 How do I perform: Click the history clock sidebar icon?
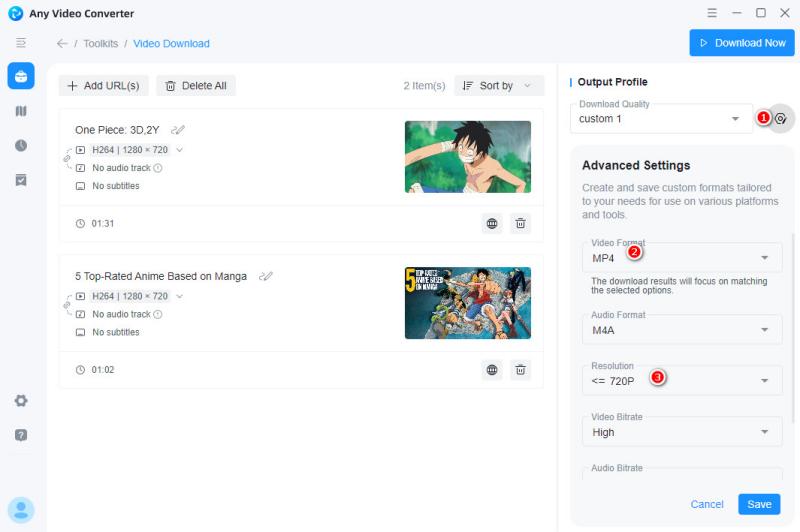[x=21, y=145]
